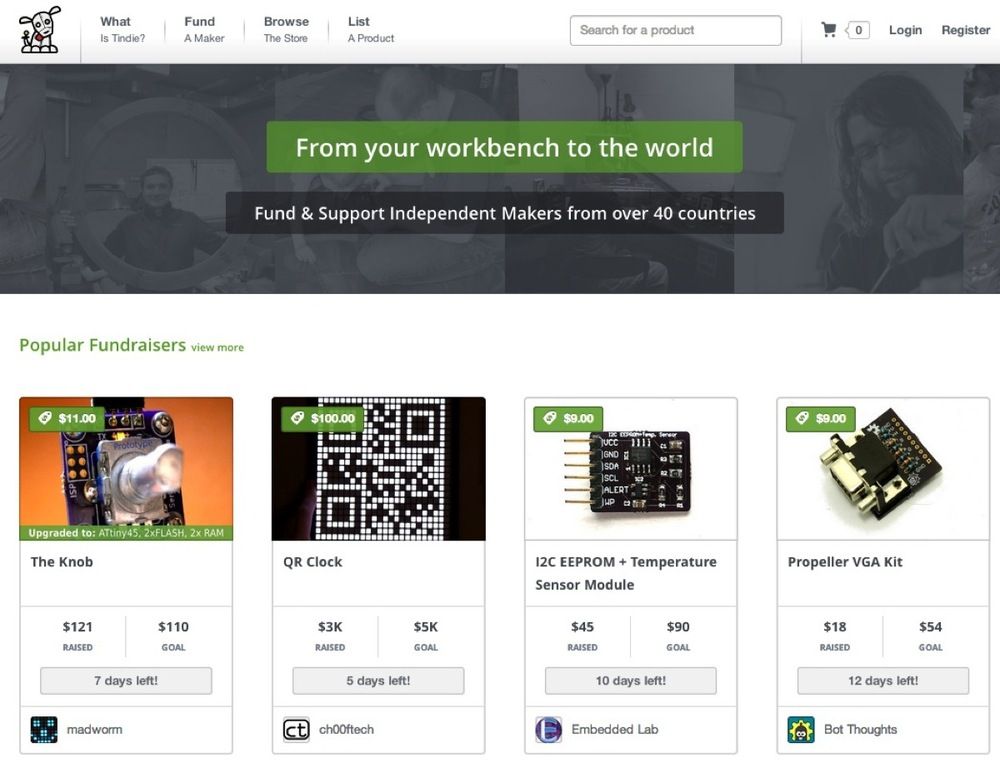
Task: Open the QR Clock product thumbnail
Action: click(379, 469)
